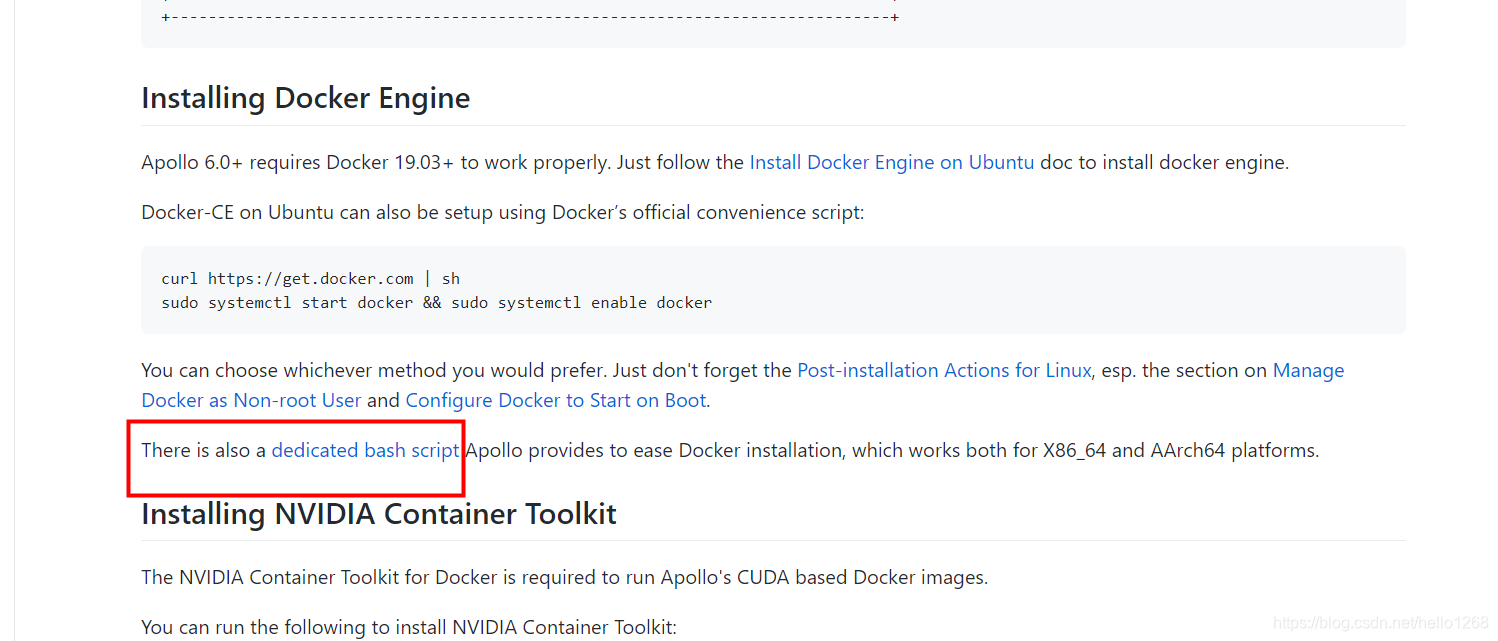This screenshot has height=641, width=1498.
Task: Click the Installing NVIDIA Container Toolkit heading
Action: coord(379,514)
